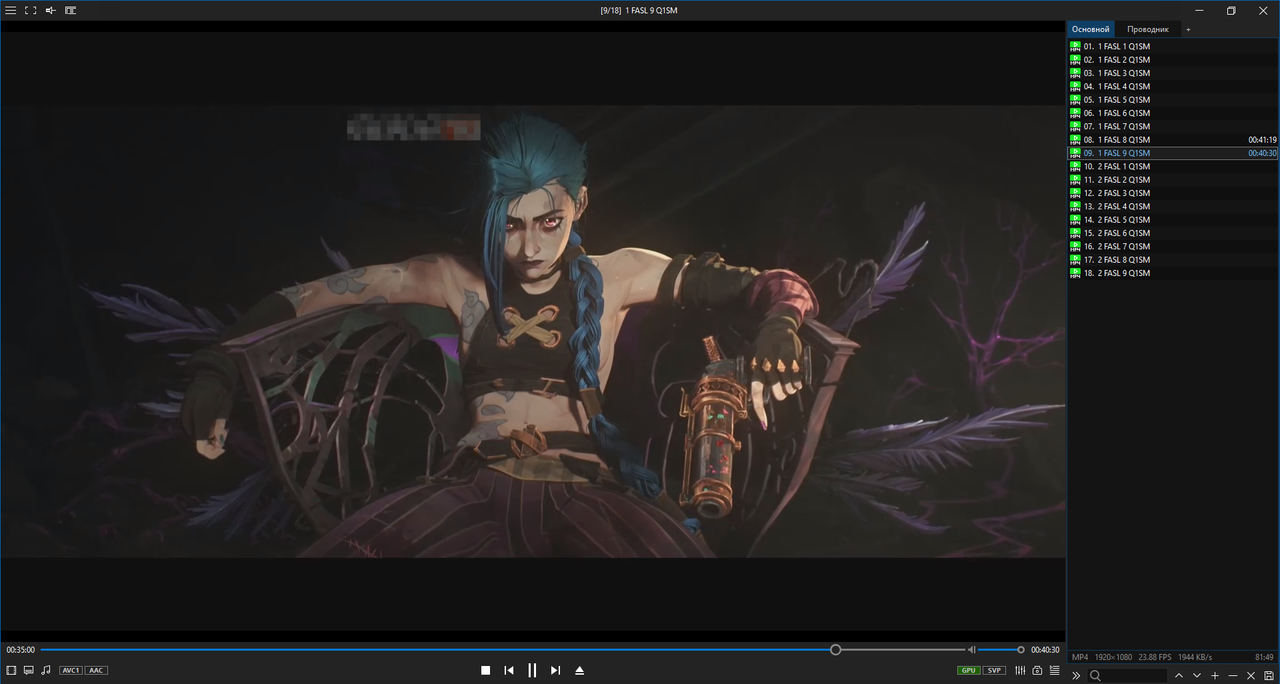Viewport: 1280px width, 684px height.
Task: Select playlist item 17. 2 FASL 8 Q1SM
Action: (1173, 260)
